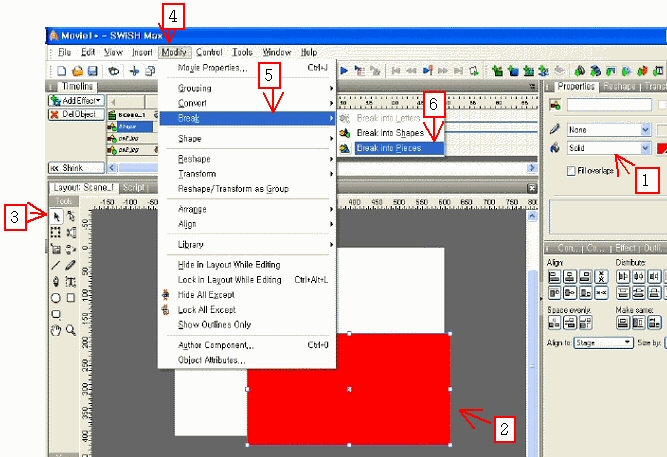
Task: Expand the Transform submenu
Action: click(x=248, y=174)
